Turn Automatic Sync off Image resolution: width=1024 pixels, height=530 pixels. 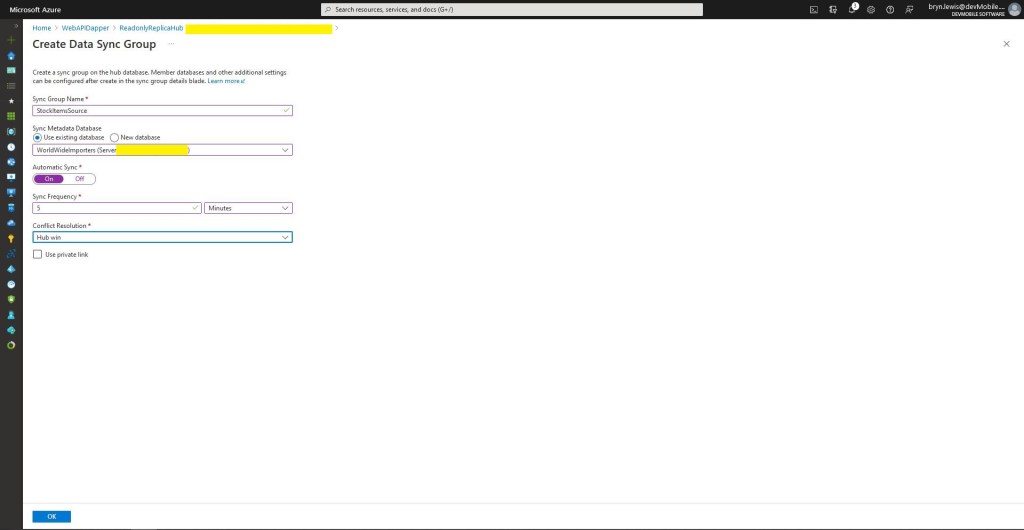coord(80,179)
